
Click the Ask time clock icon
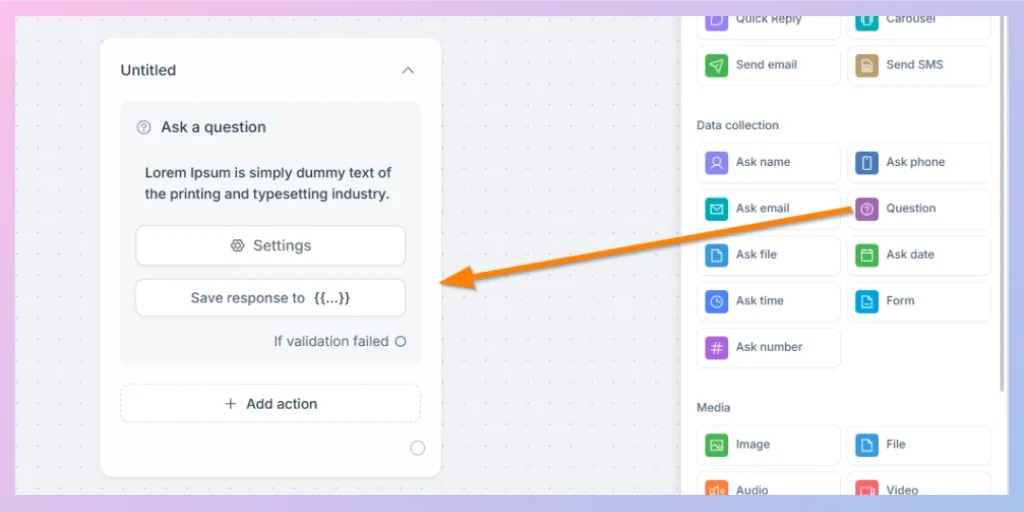[x=716, y=302]
